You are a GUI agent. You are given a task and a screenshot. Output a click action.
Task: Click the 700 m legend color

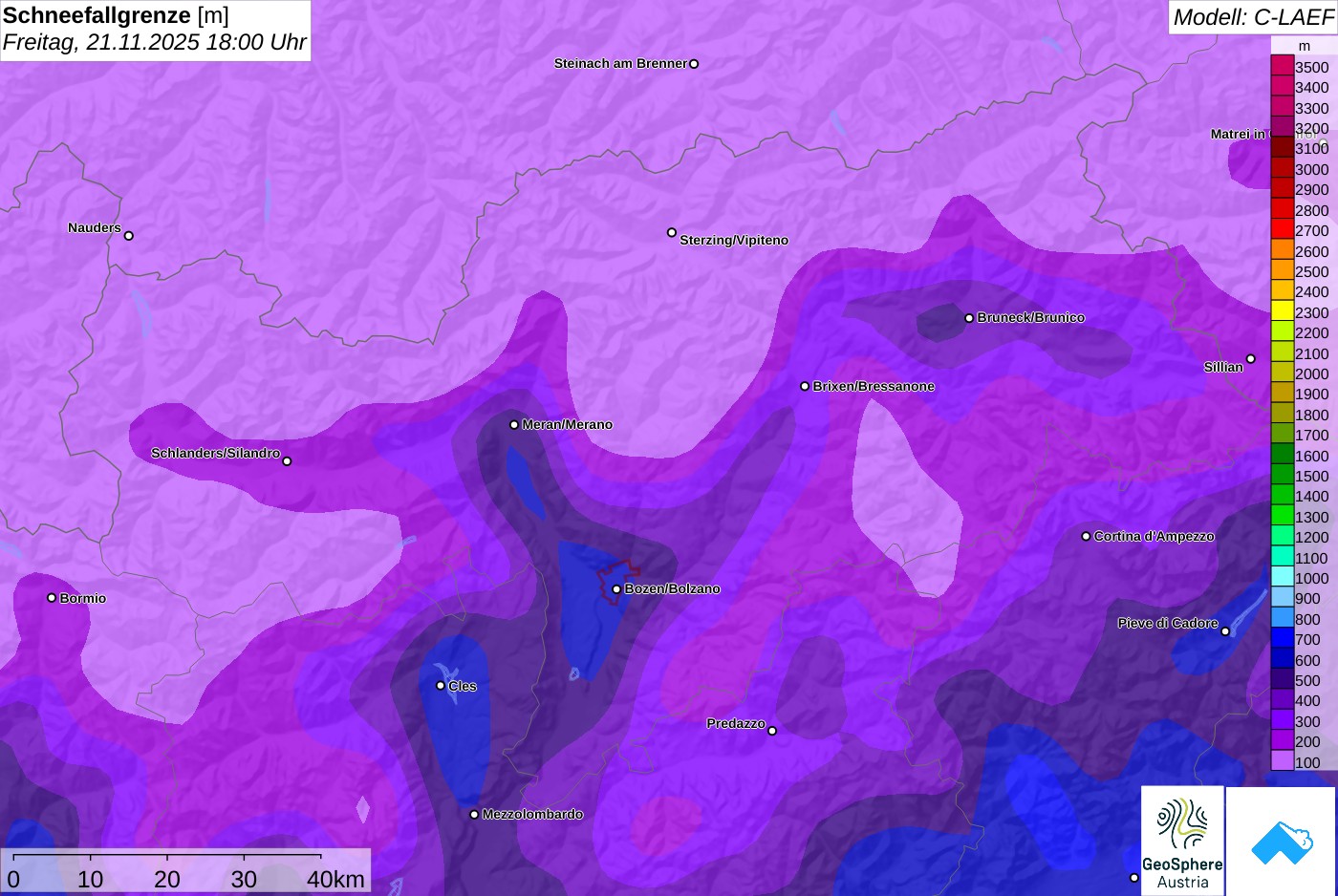1282,638
